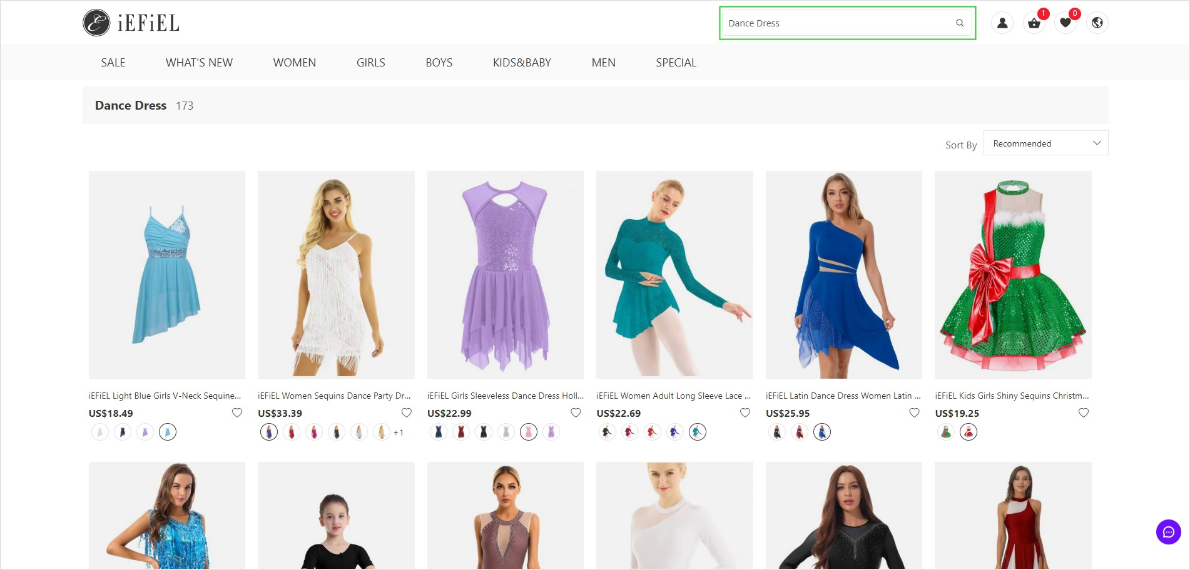The image size is (1190, 570).
Task: Select green swatch on US$19.25 dress
Action: (x=946, y=432)
